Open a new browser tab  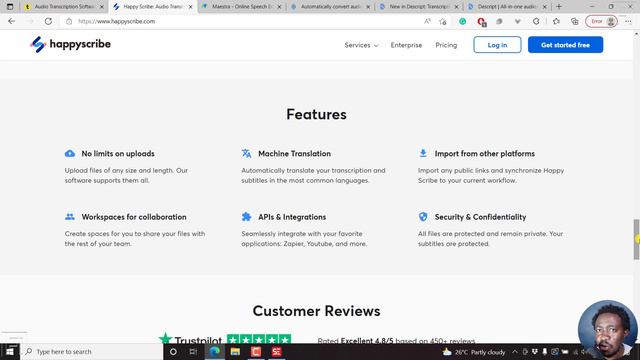pos(559,7)
